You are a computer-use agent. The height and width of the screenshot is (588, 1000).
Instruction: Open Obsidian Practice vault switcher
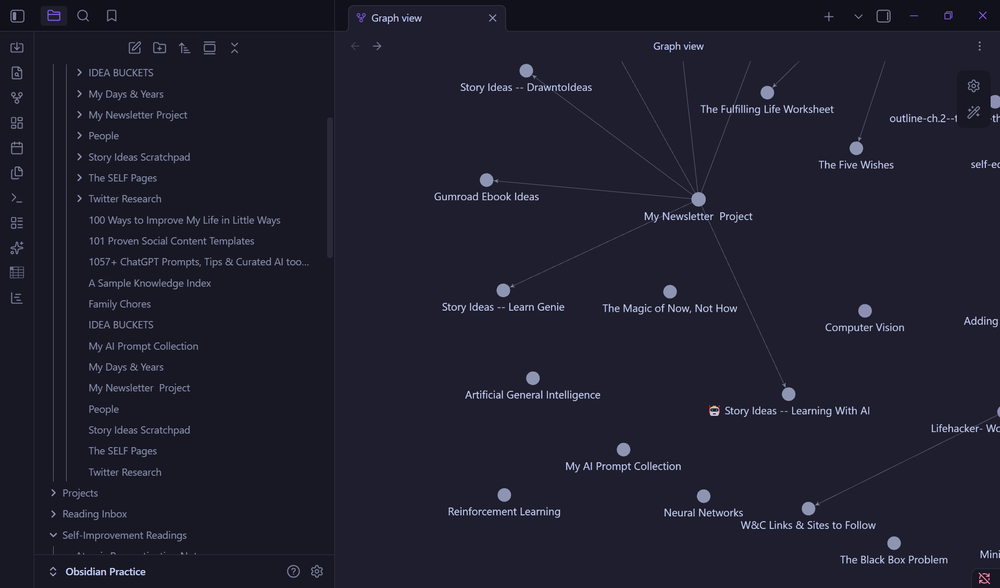click(97, 571)
